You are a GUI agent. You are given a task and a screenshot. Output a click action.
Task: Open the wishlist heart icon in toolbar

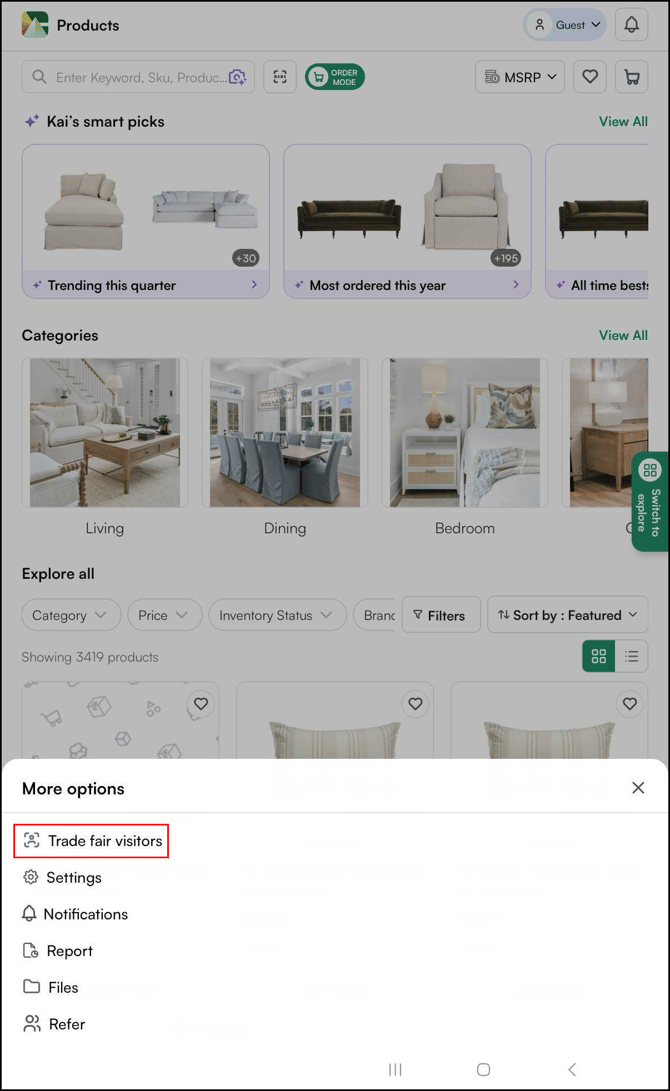tap(589, 77)
